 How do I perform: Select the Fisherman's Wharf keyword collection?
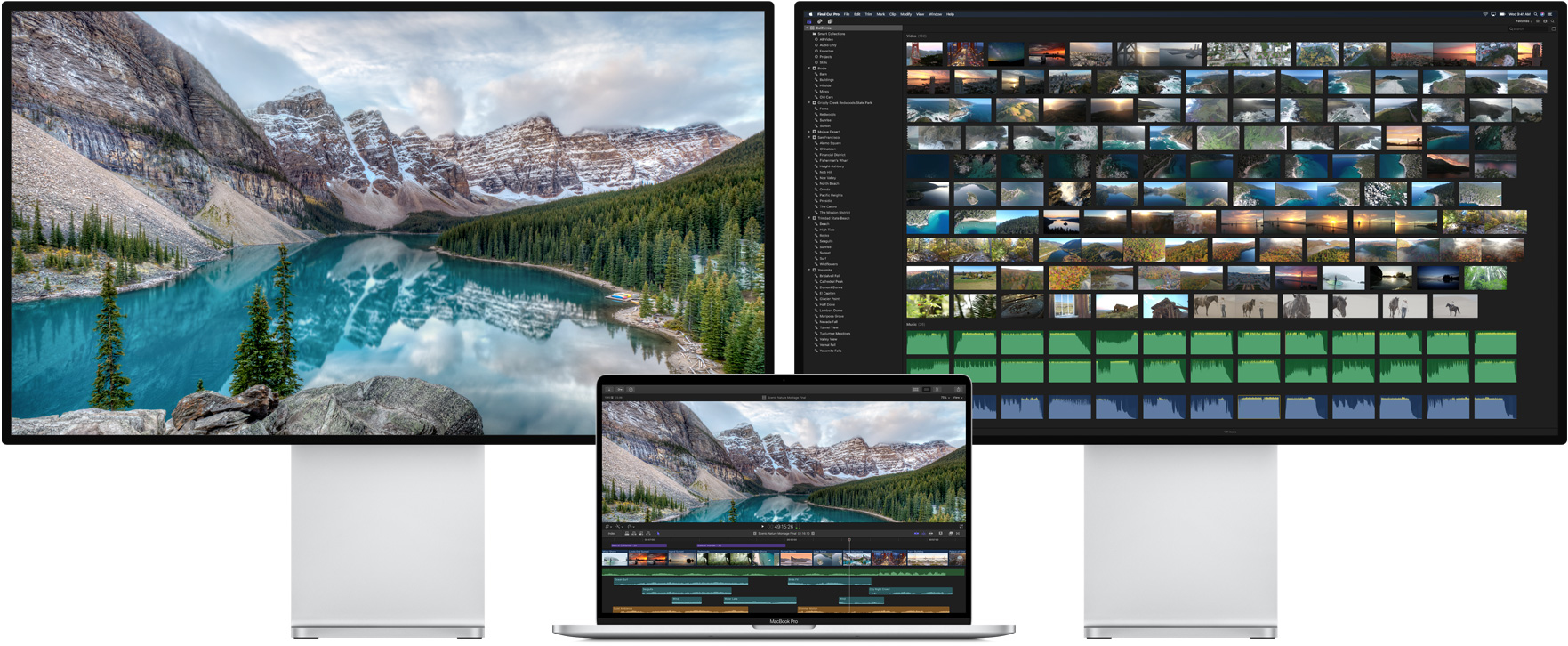click(833, 160)
